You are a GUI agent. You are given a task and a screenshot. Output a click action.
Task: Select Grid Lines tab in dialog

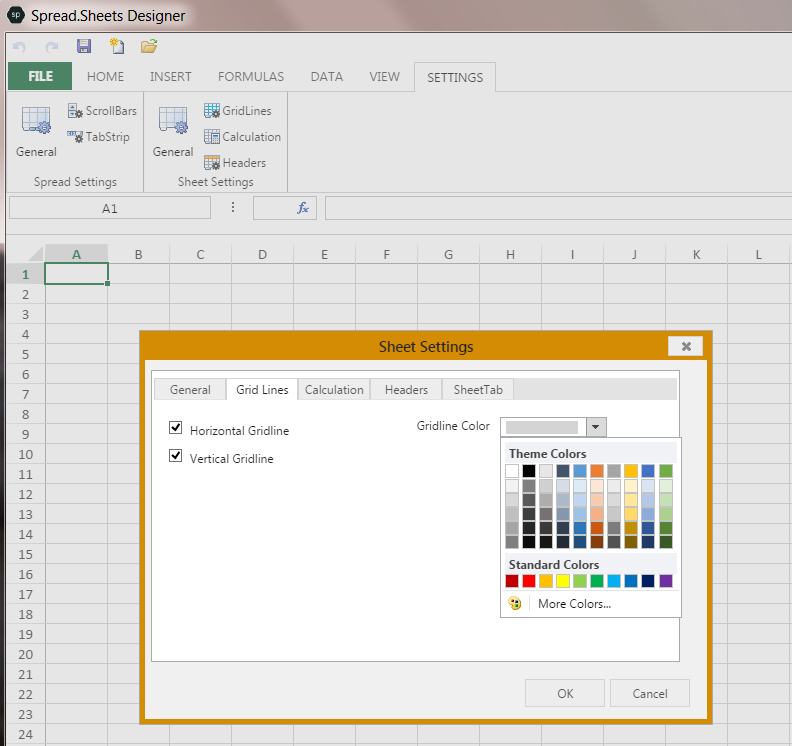262,390
